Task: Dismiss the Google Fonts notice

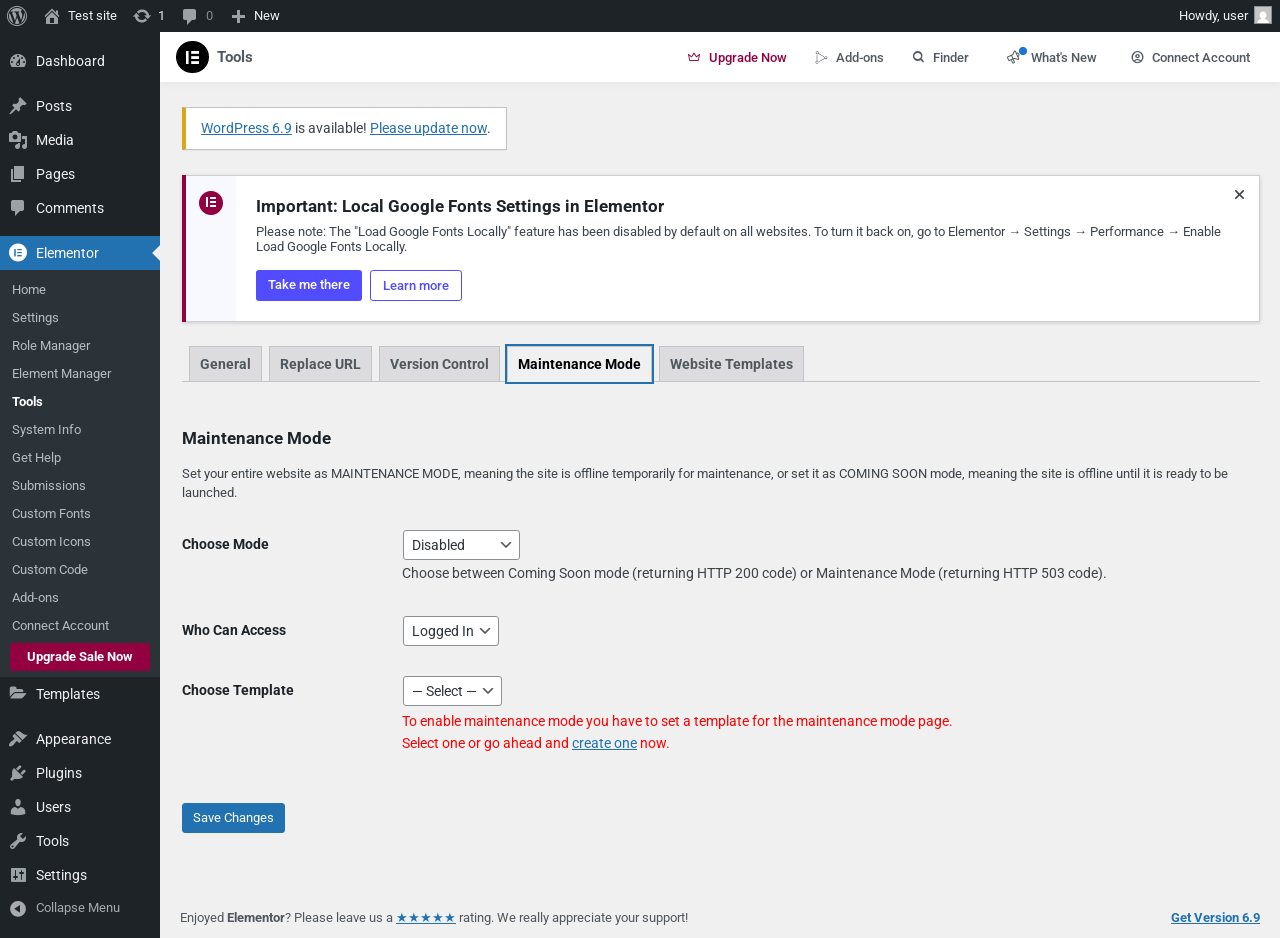Action: pos(1239,195)
